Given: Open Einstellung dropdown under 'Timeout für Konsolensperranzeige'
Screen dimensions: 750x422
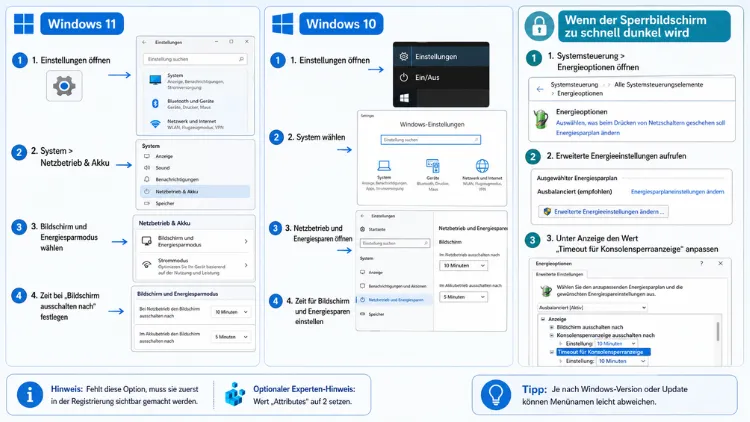Looking at the screenshot, I should 623,361.
